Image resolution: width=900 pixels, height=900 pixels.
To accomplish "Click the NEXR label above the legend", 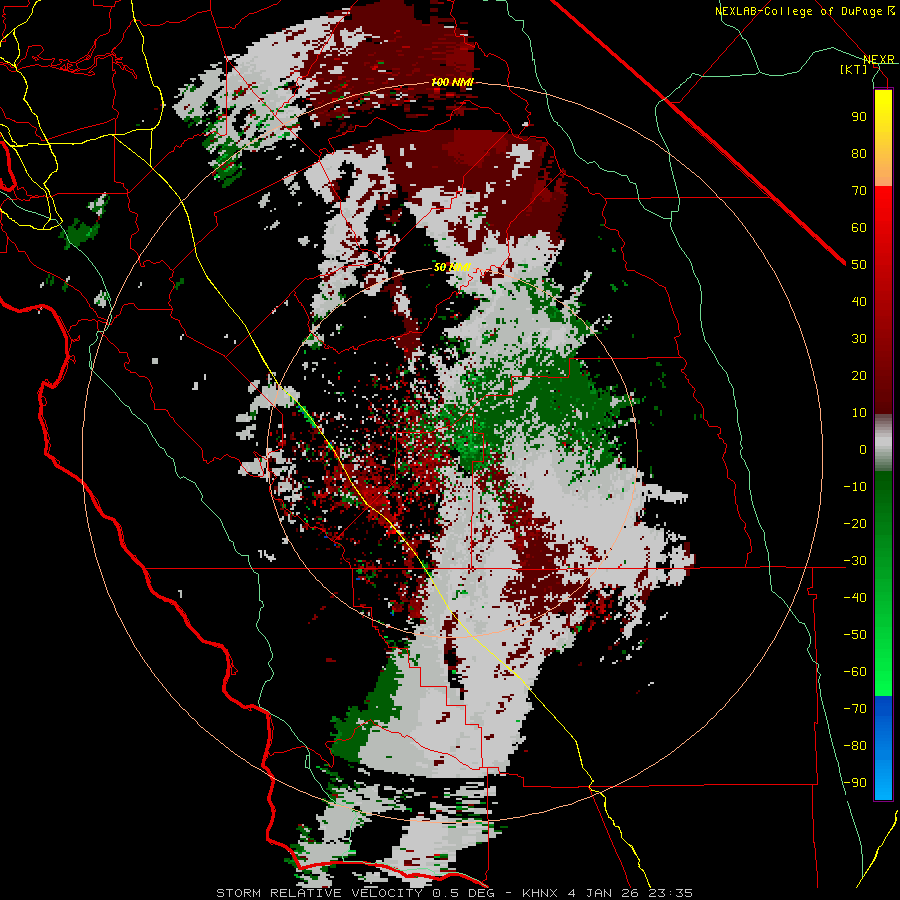I will coord(879,59).
